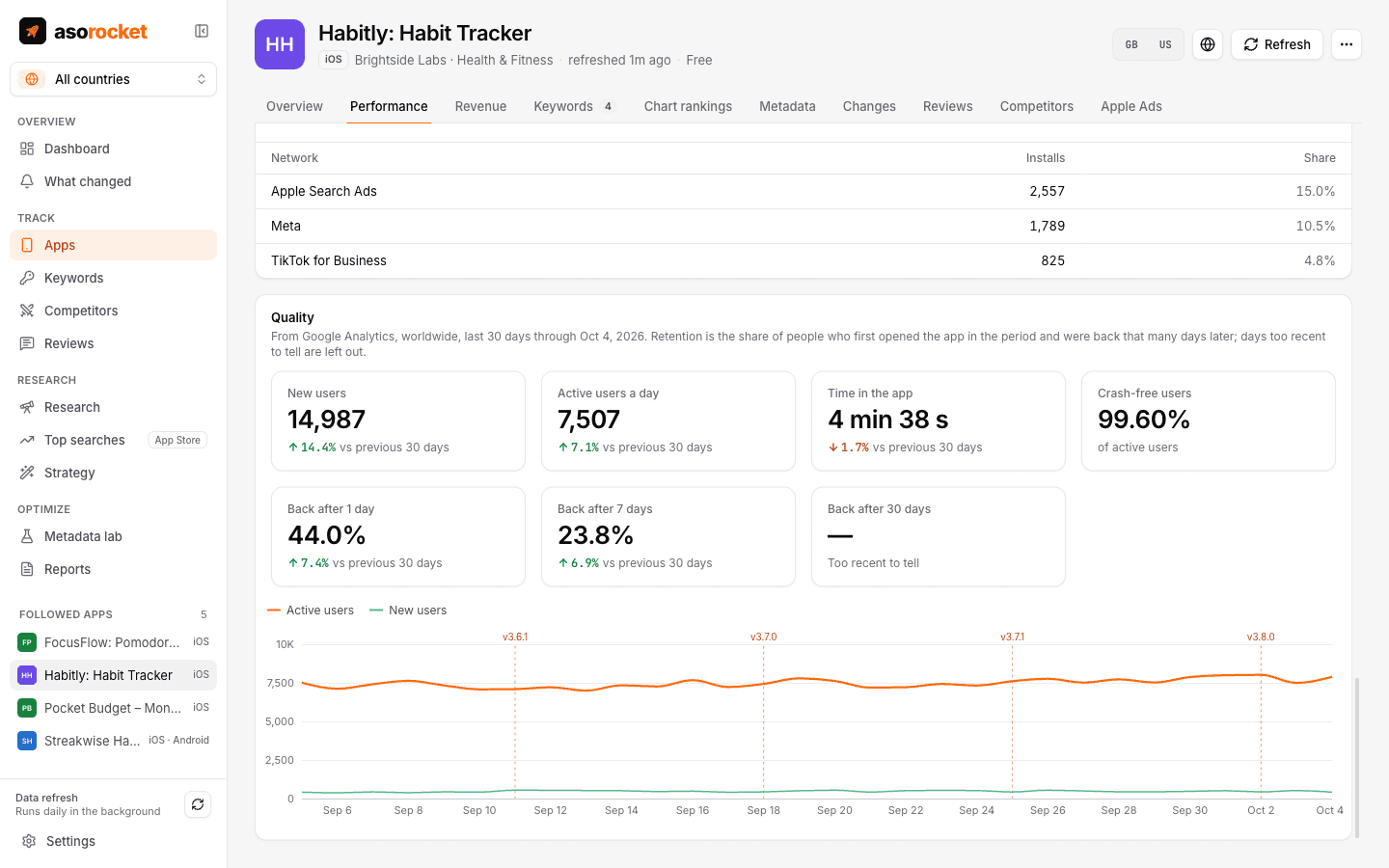Select FocusFlow followed app

[113, 642]
